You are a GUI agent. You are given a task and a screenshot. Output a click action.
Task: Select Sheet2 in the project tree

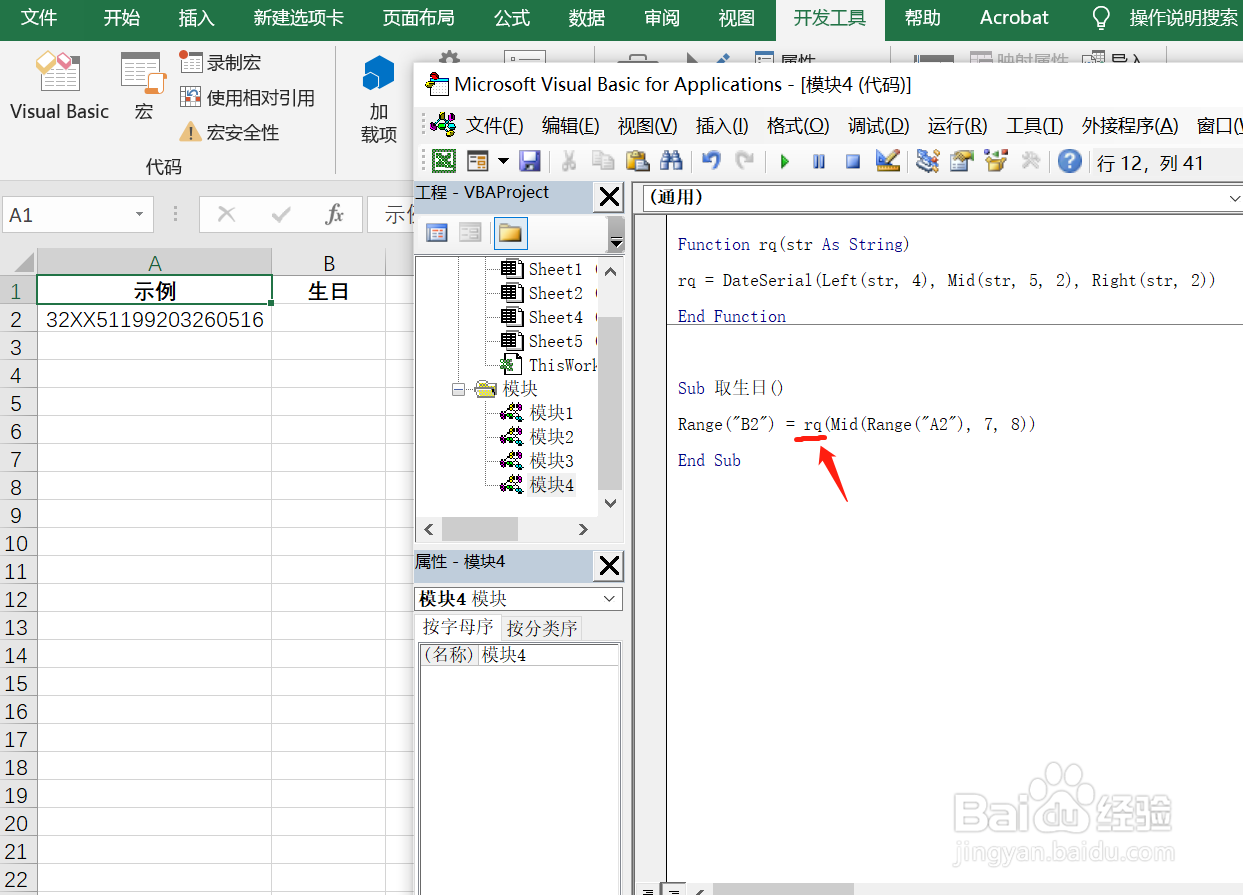point(555,293)
